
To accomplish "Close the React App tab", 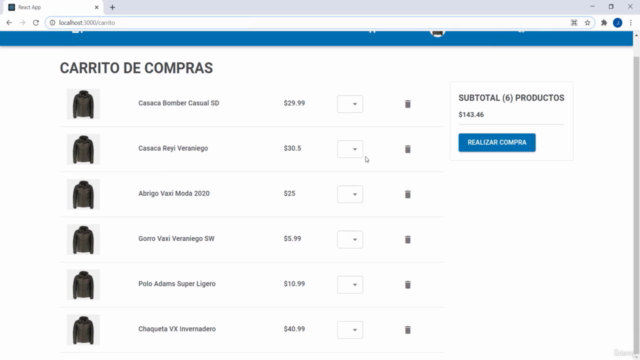I will [x=96, y=7].
